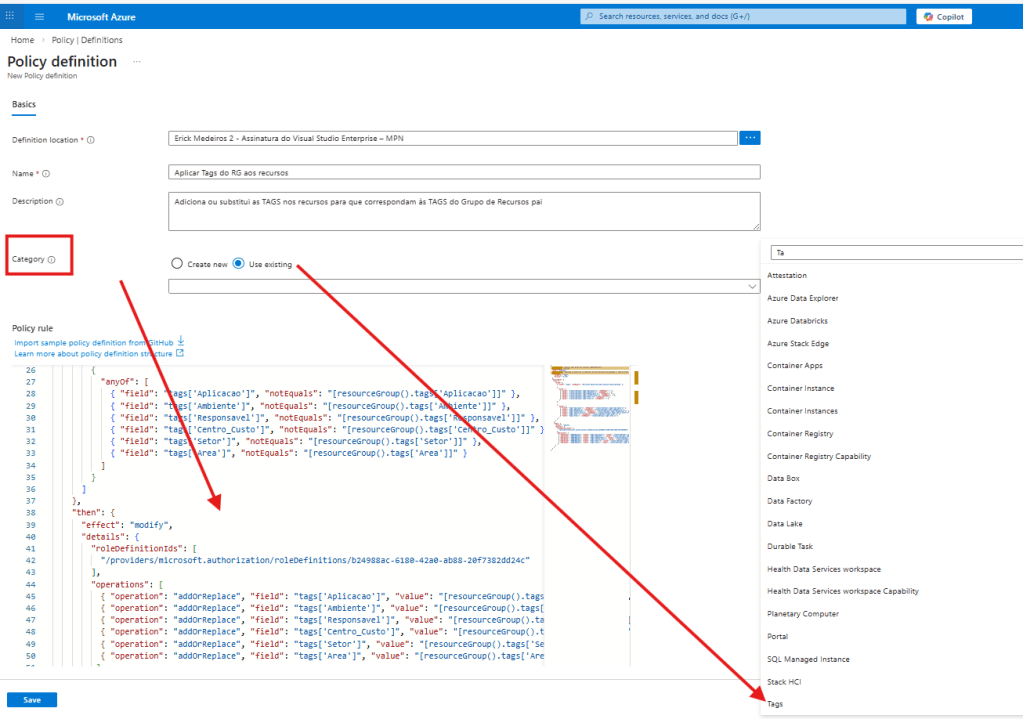Viewport: 1023px width, 719px height.
Task: Click the info icon beside Definition location
Action: pos(91,140)
